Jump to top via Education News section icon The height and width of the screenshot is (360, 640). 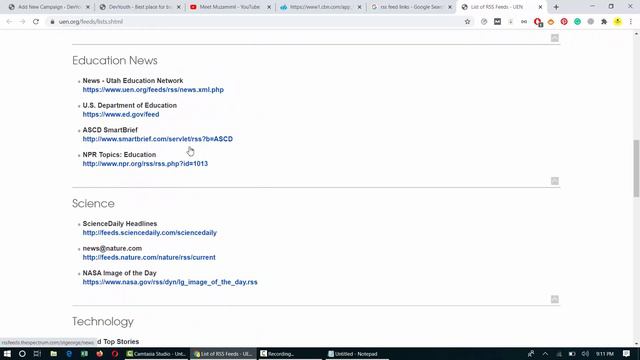click(x=554, y=181)
